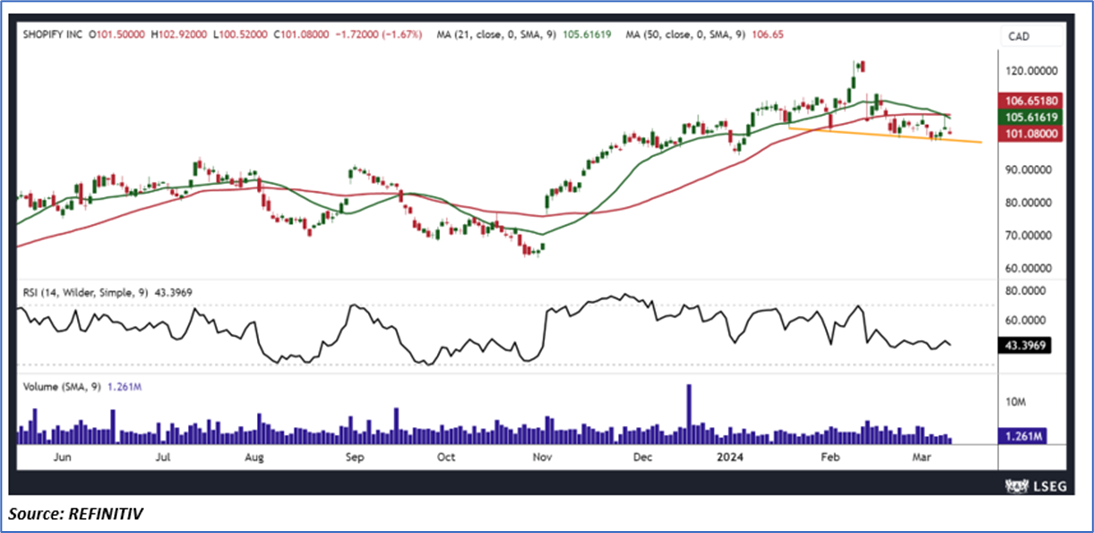
Task: Click the Jun label on time axis
Action: tap(62, 458)
